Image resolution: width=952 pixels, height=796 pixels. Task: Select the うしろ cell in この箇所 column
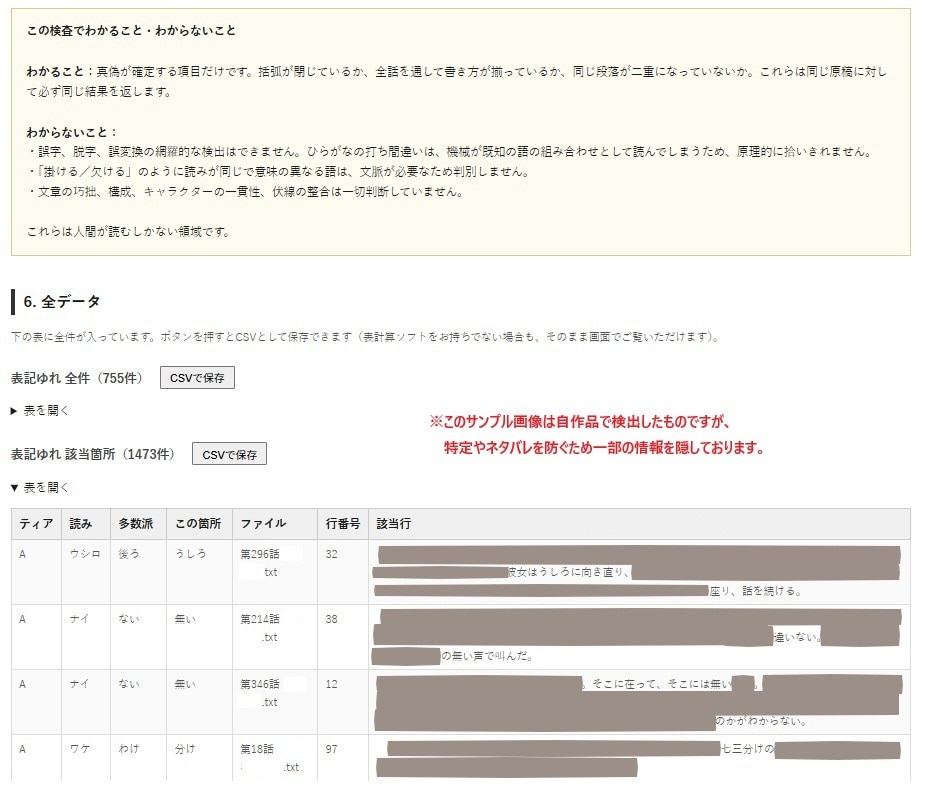199,572
